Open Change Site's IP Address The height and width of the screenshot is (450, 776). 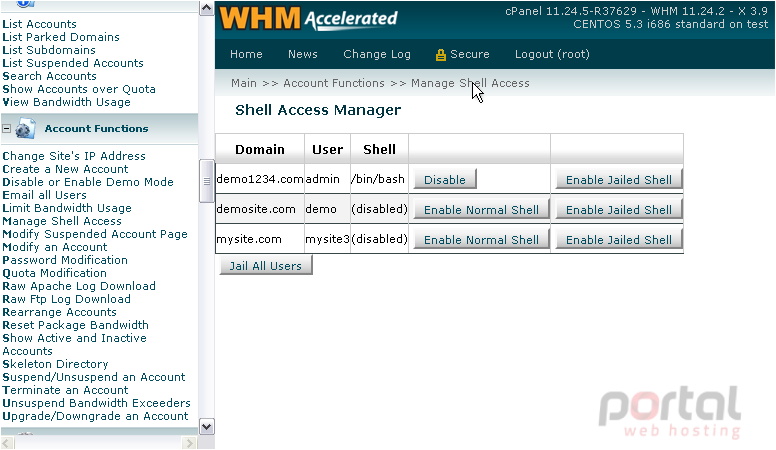74,156
